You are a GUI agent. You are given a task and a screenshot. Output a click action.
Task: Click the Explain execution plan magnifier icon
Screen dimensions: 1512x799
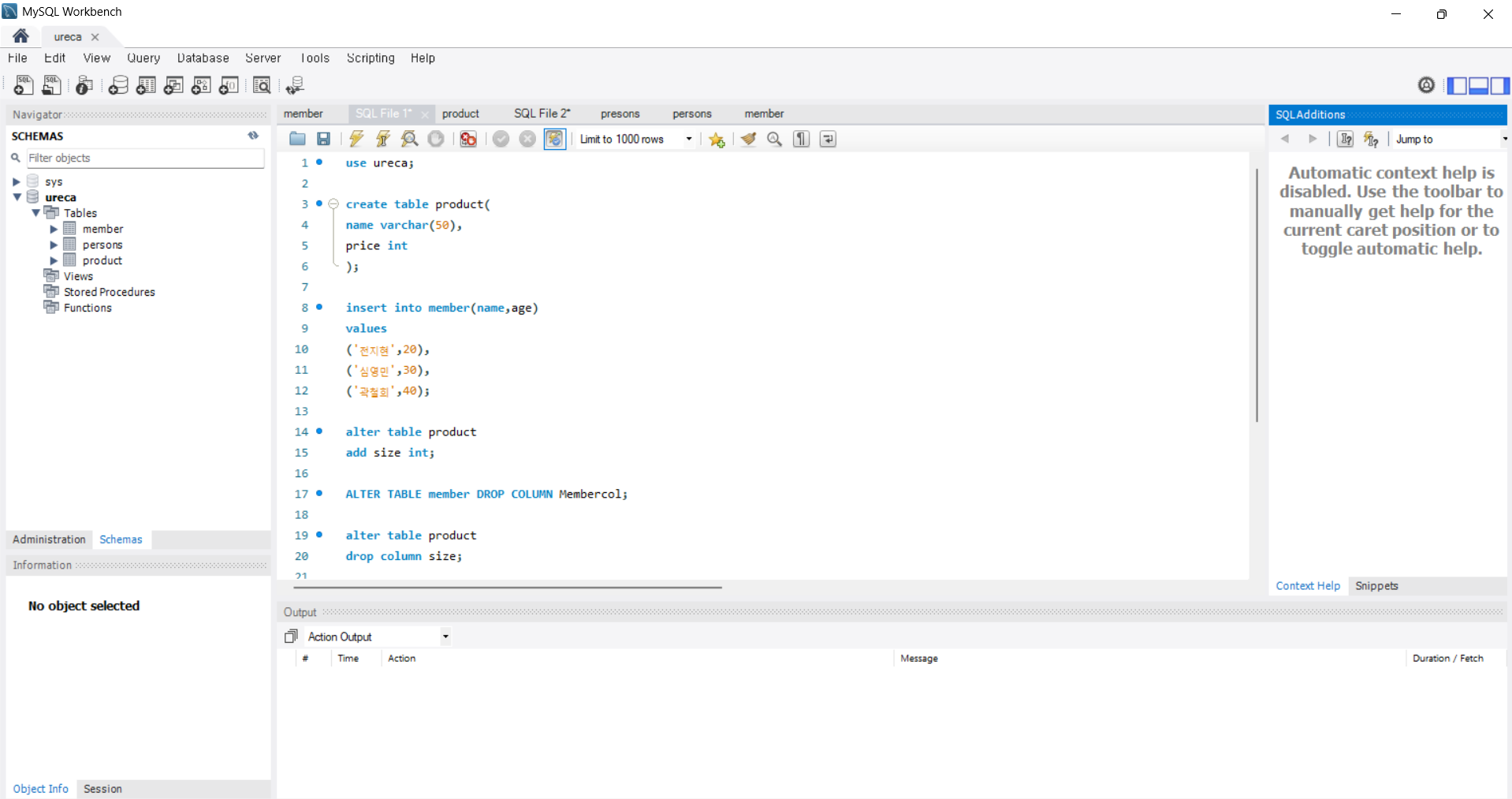(x=409, y=139)
